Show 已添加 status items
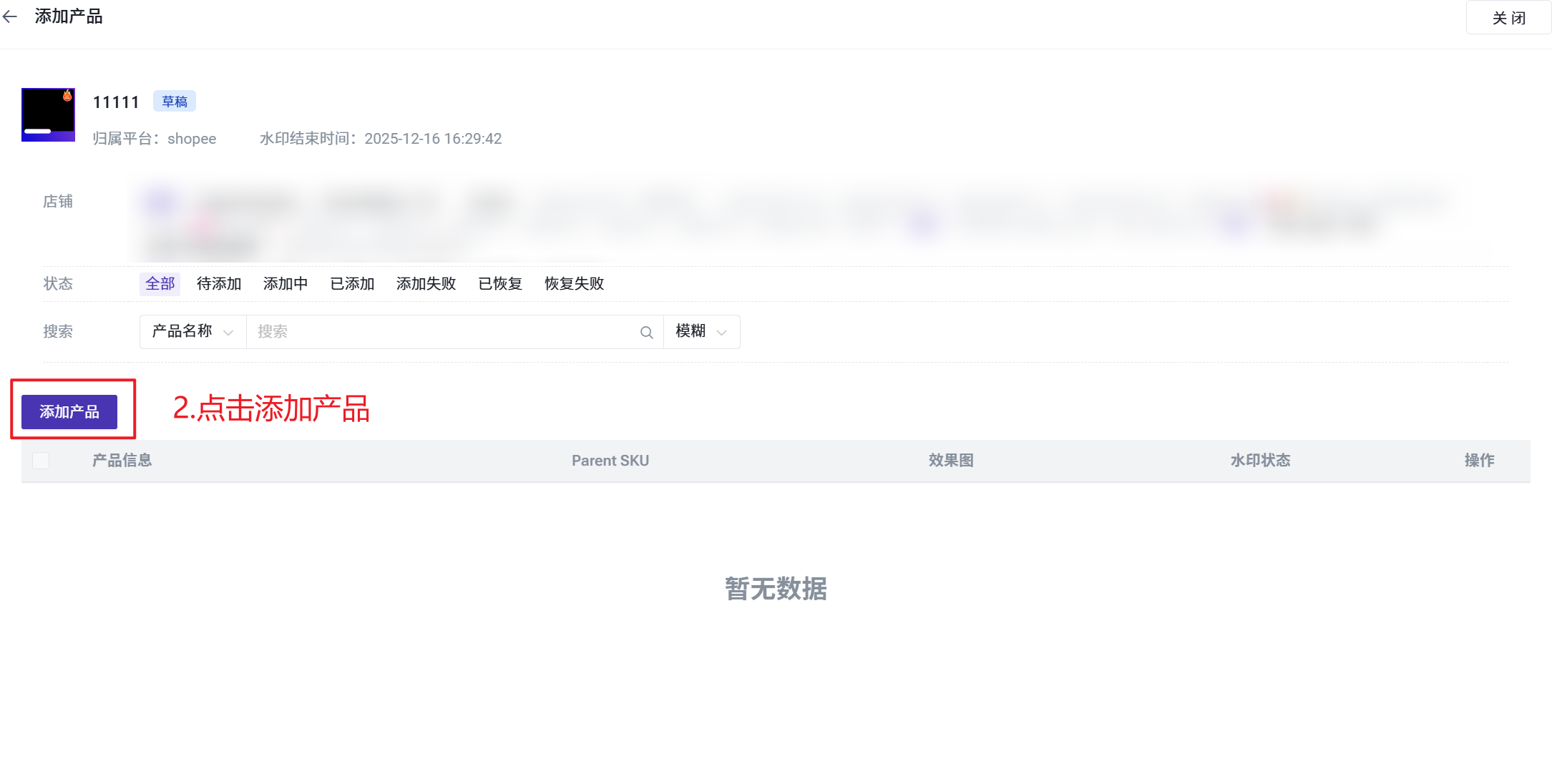1552x784 pixels. pos(352,284)
